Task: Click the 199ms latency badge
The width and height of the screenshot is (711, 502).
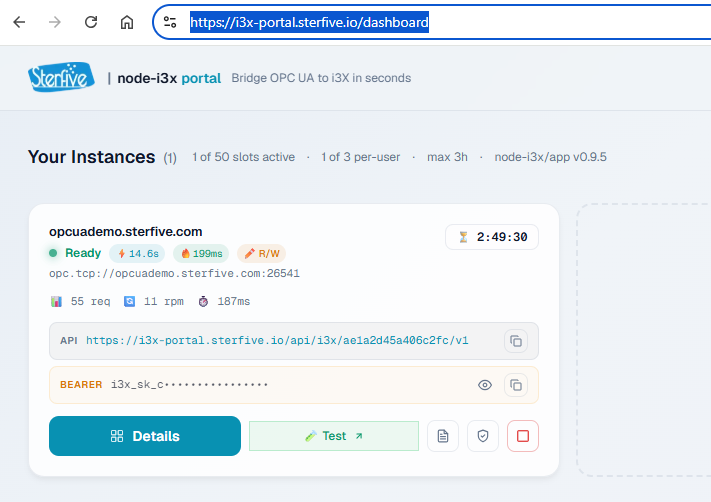Action: pyautogui.click(x=201, y=253)
